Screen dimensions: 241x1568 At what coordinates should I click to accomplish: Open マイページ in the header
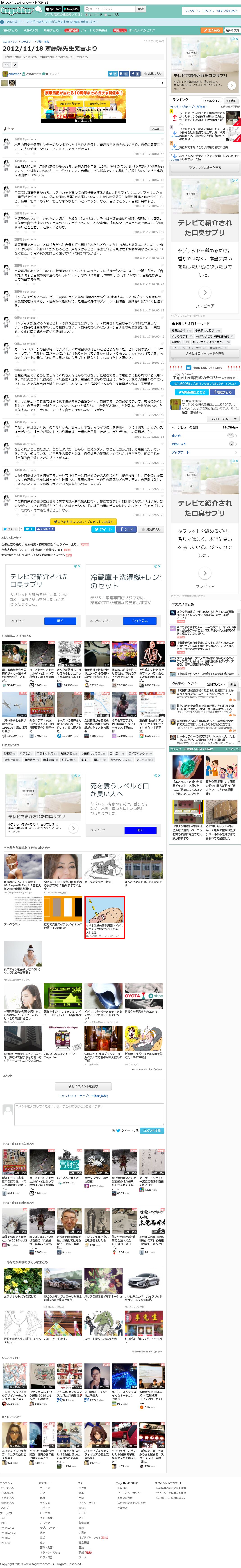(x=192, y=11)
